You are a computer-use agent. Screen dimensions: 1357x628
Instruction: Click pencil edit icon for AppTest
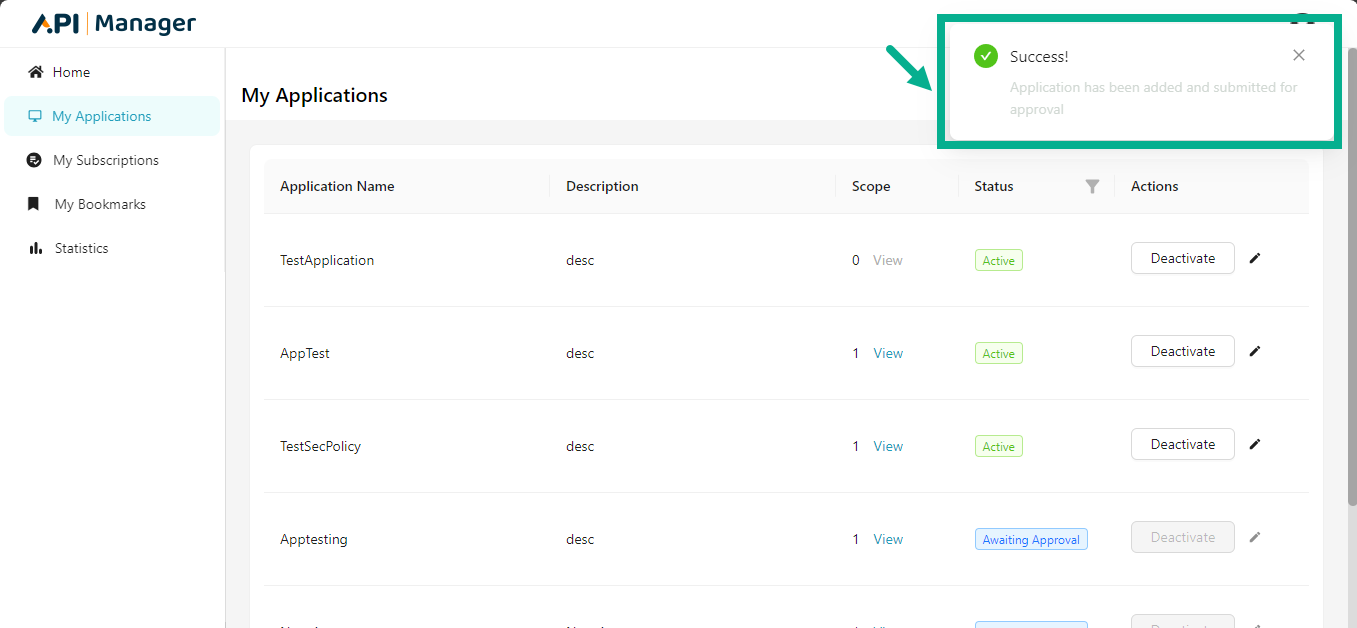click(x=1255, y=351)
